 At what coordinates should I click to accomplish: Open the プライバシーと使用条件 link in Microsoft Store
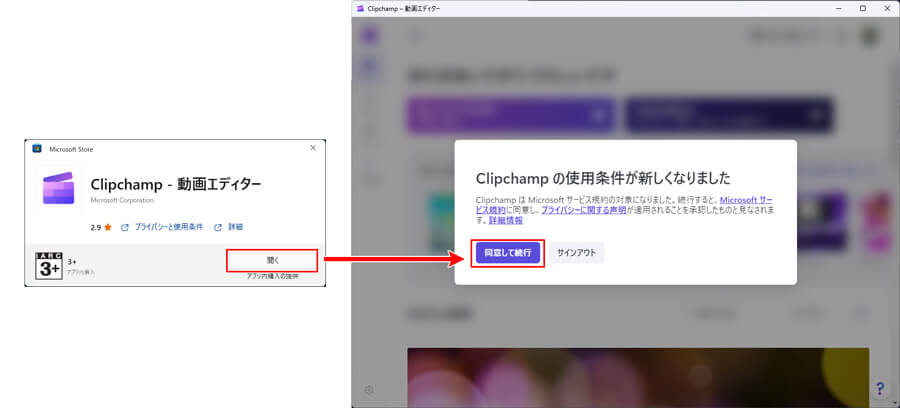point(169,227)
